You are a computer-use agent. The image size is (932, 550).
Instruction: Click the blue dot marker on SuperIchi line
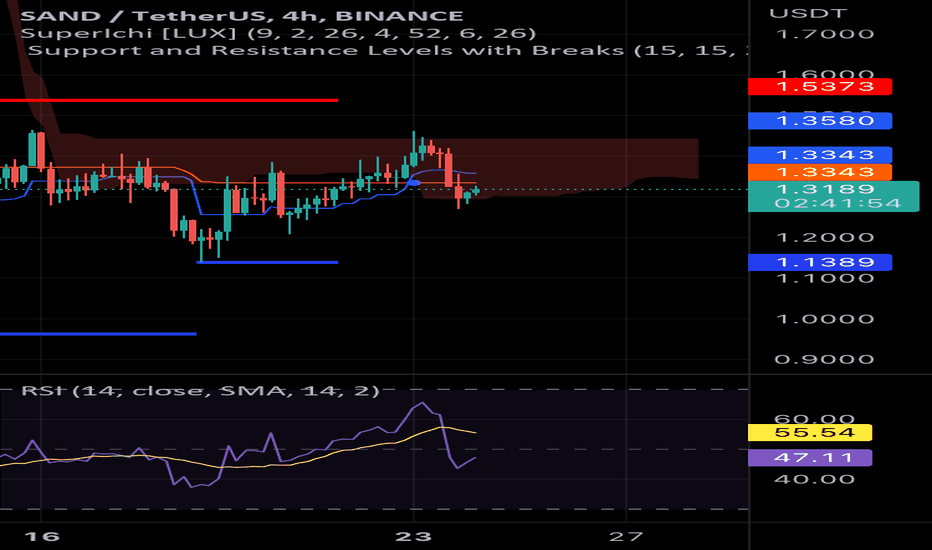coord(415,183)
